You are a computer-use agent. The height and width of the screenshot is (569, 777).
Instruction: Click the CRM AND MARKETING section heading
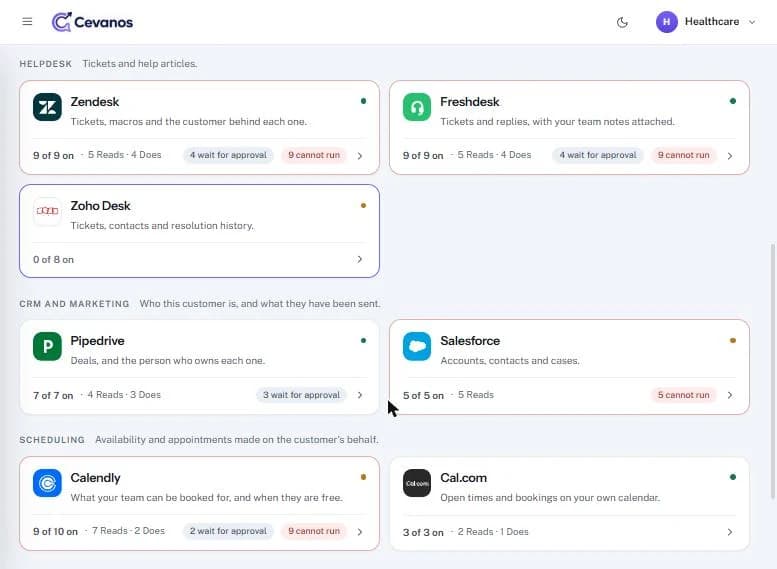point(74,304)
